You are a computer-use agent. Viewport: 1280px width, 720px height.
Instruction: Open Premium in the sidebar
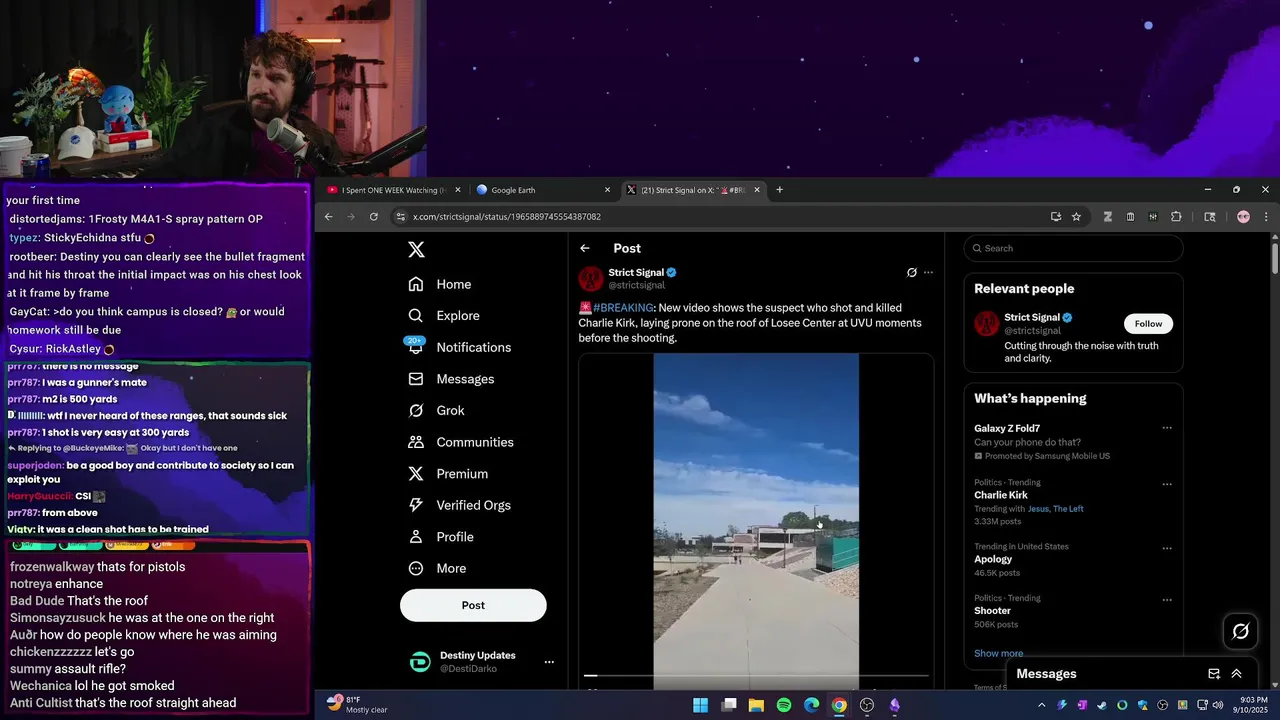tap(448, 474)
